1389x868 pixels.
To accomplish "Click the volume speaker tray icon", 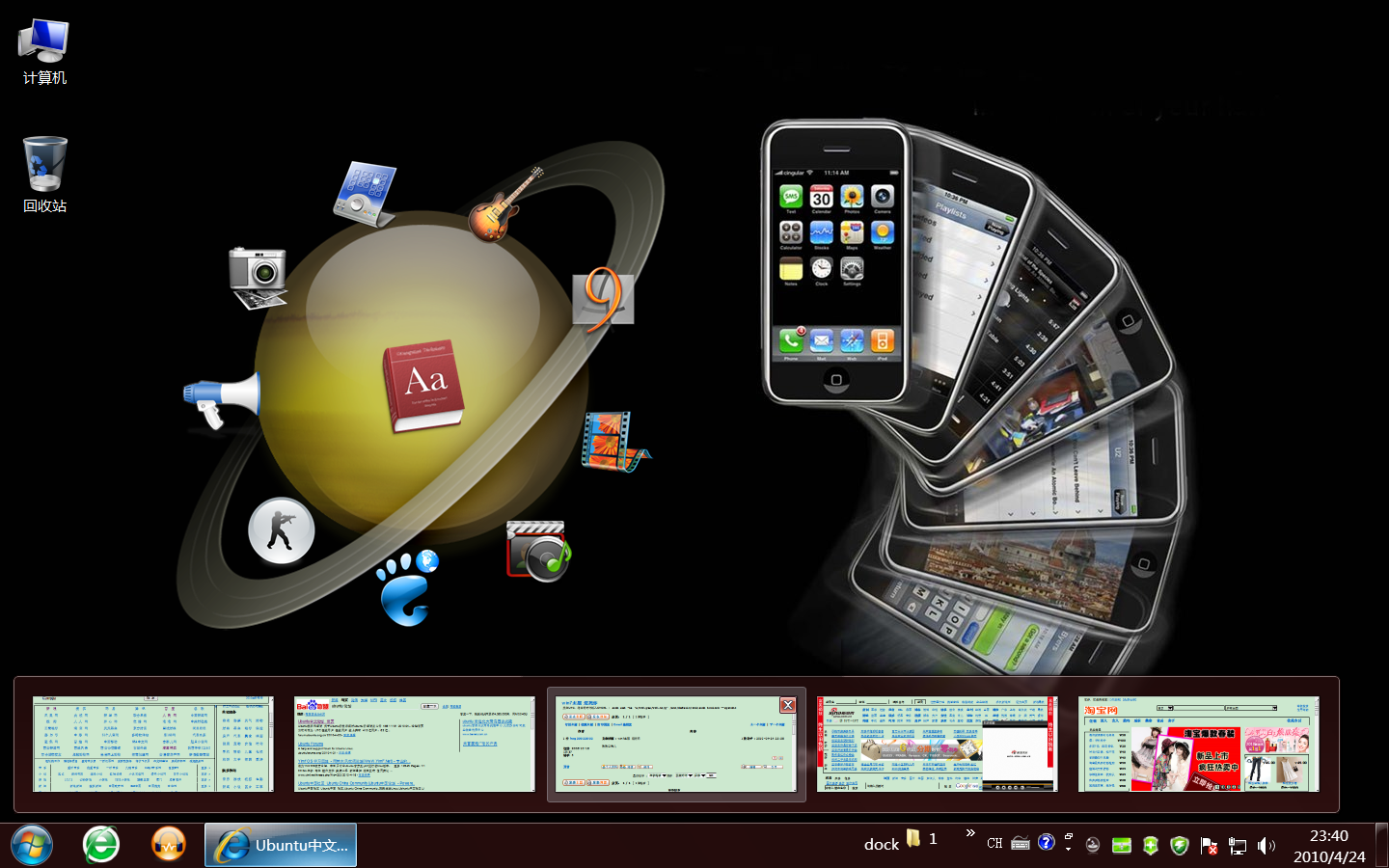I will pos(1266,846).
